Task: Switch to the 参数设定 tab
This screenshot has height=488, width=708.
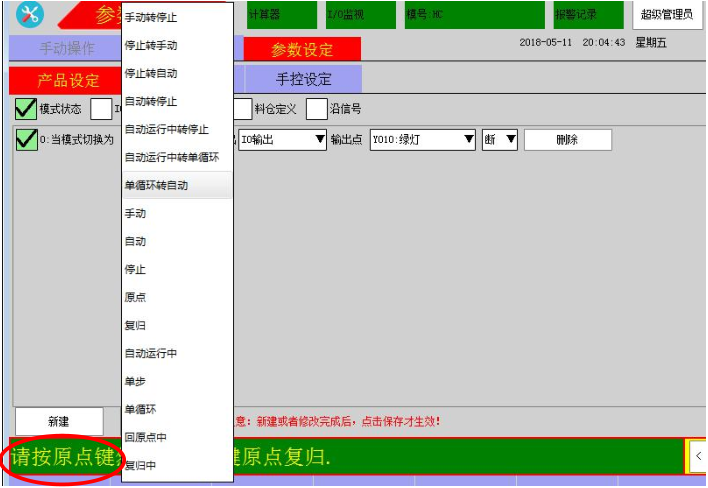Action: click(302, 50)
